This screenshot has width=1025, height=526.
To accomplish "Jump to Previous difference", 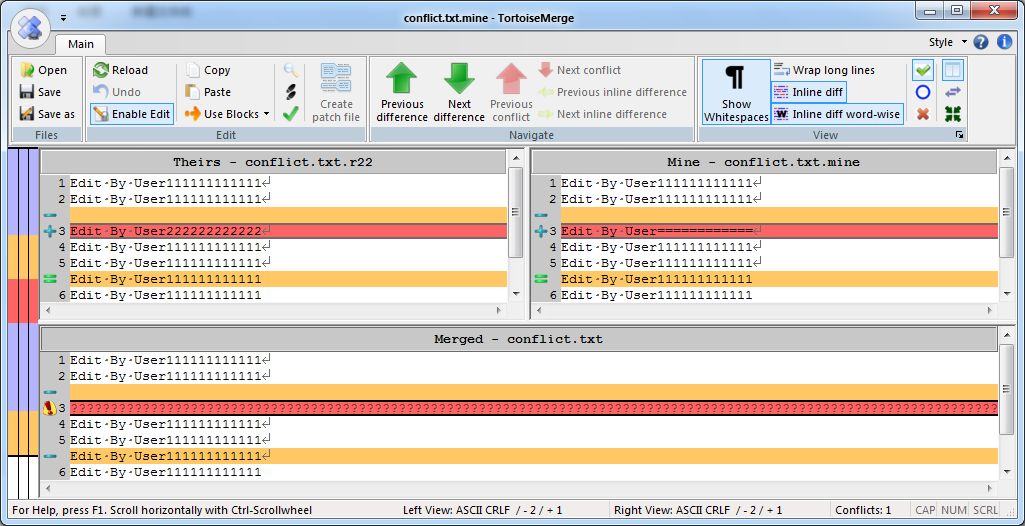I will coord(402,92).
